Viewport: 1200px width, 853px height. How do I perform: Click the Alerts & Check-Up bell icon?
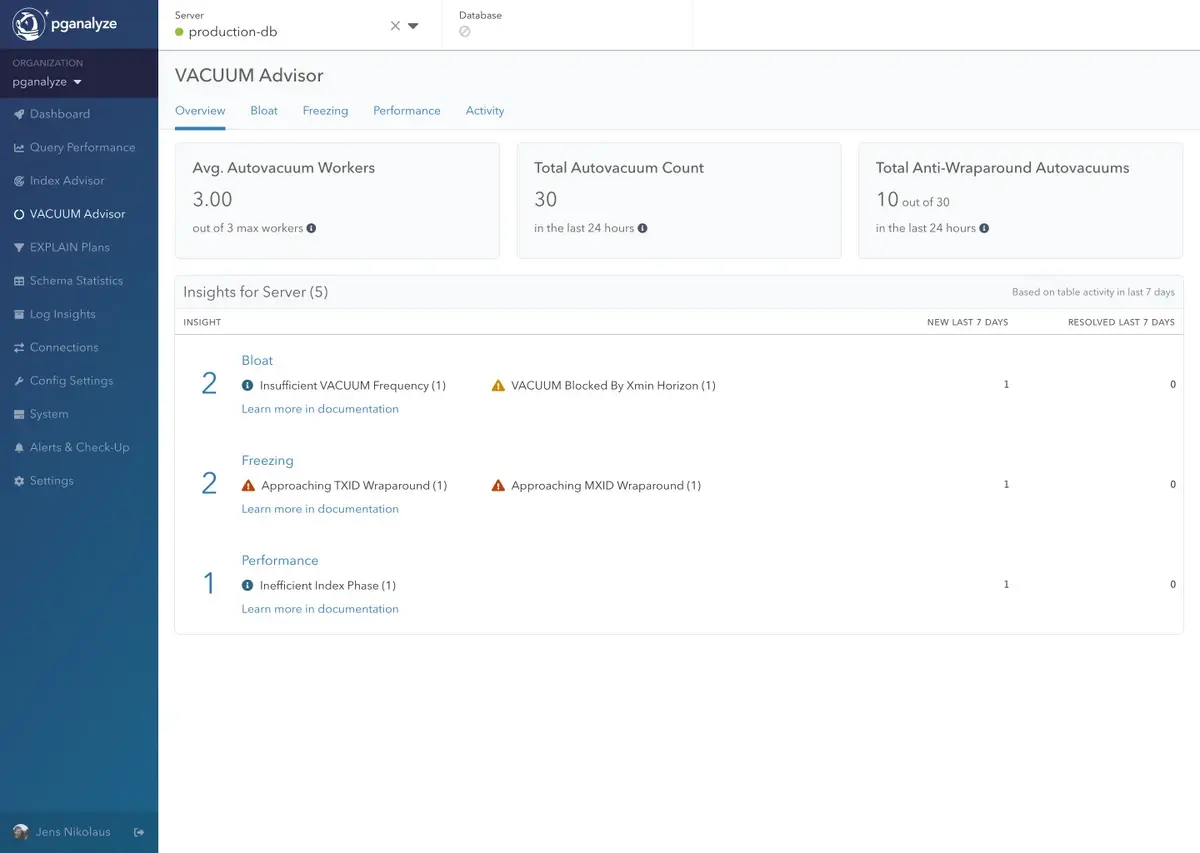click(19, 448)
